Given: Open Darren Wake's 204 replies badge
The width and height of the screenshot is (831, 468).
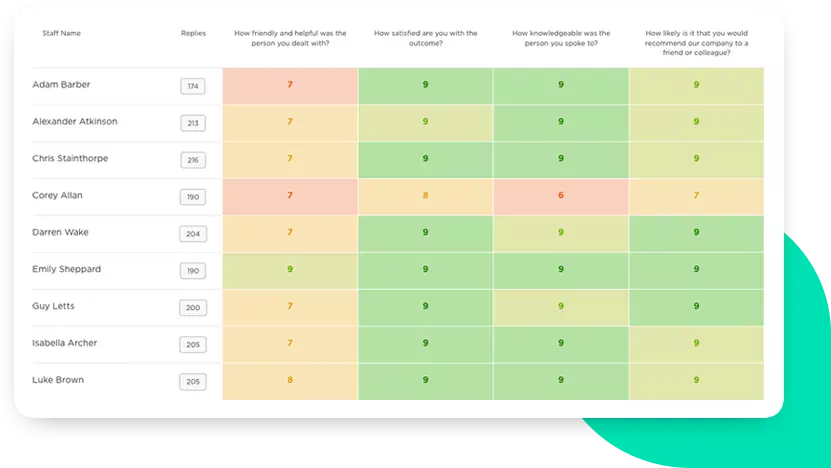Looking at the screenshot, I should pos(193,234).
